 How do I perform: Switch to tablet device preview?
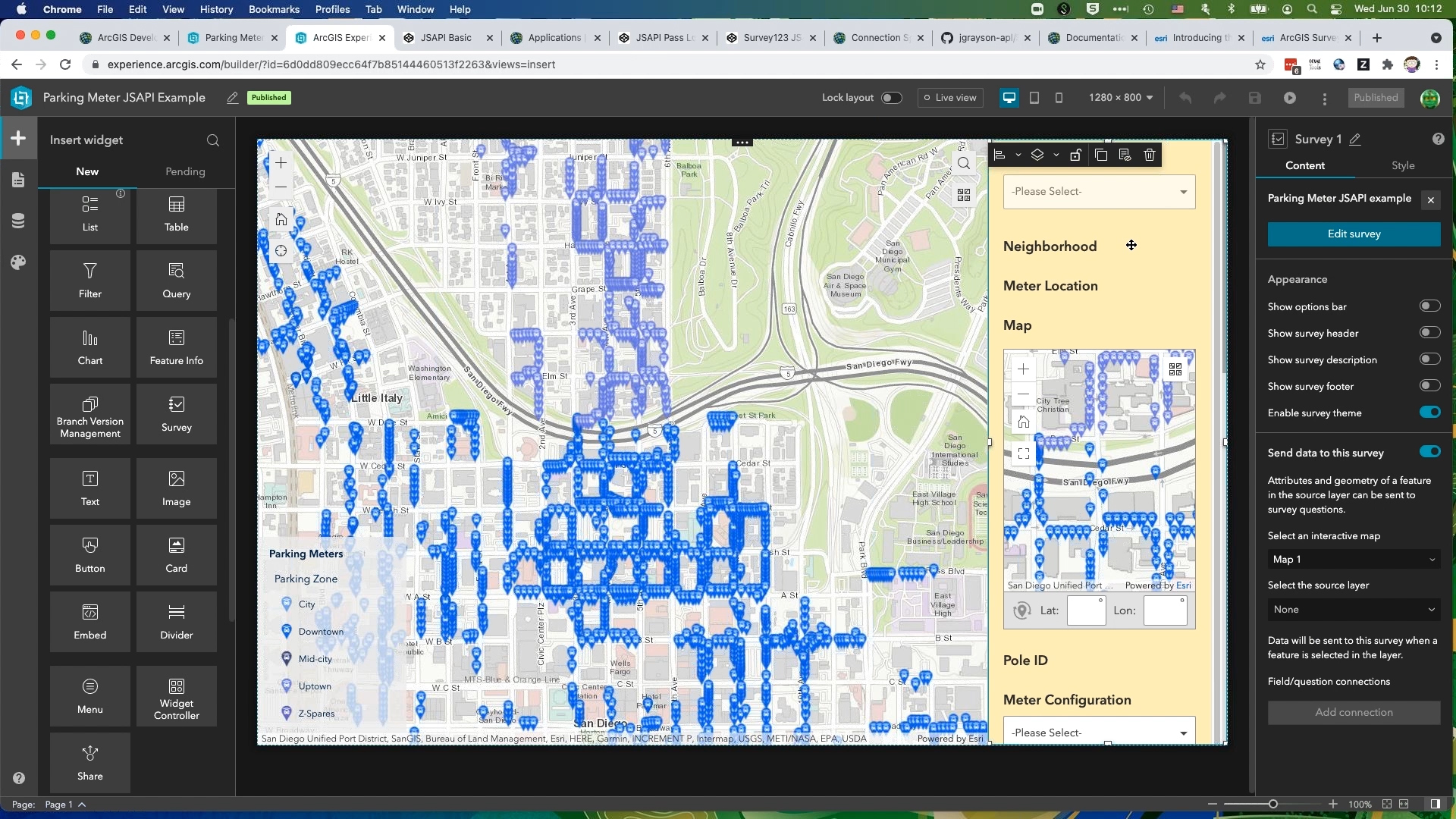pos(1034,98)
